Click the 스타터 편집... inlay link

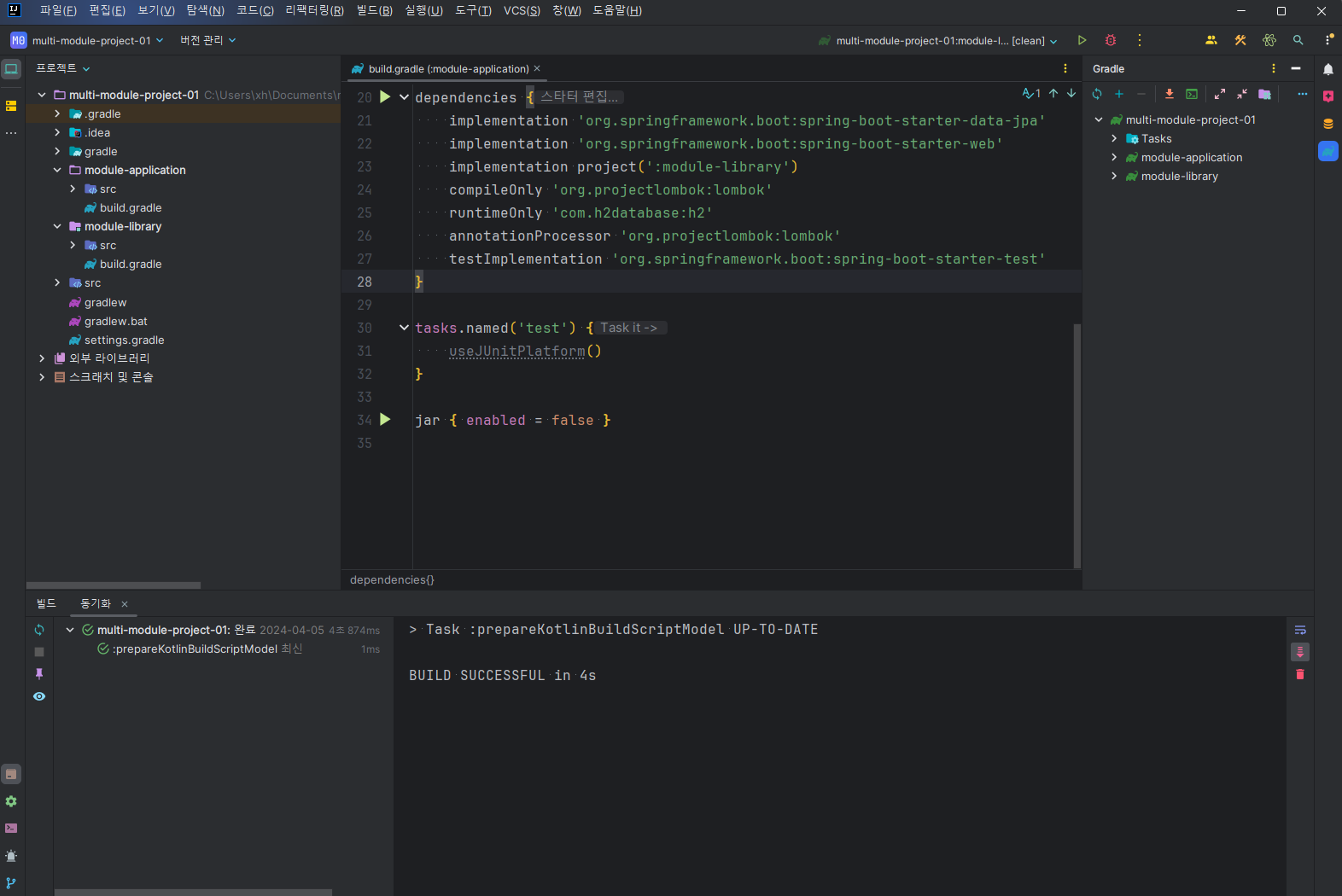pos(579,96)
